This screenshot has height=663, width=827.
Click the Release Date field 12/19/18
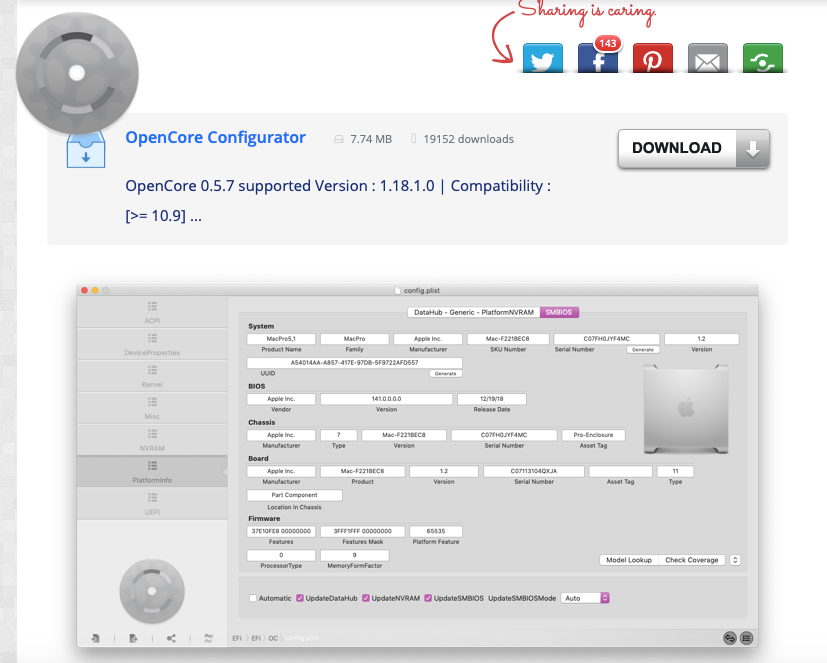[492, 399]
